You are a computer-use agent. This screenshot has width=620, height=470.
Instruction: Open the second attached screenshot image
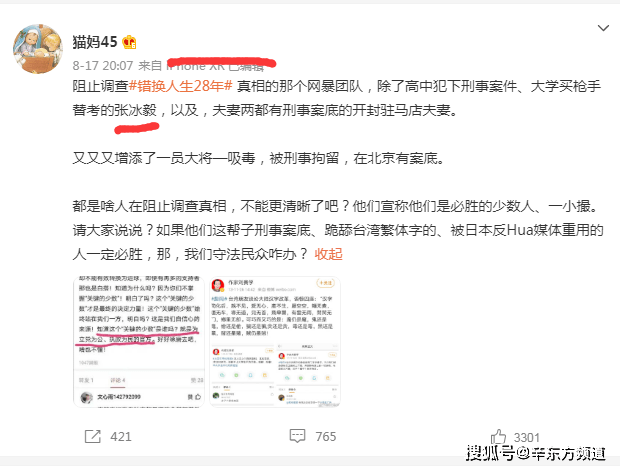[x=275, y=342]
